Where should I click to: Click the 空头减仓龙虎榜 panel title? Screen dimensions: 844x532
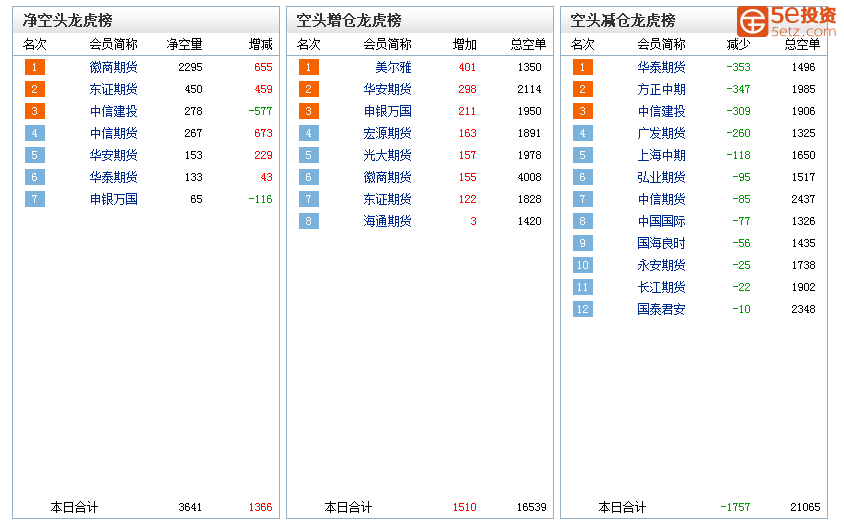[x=623, y=20]
